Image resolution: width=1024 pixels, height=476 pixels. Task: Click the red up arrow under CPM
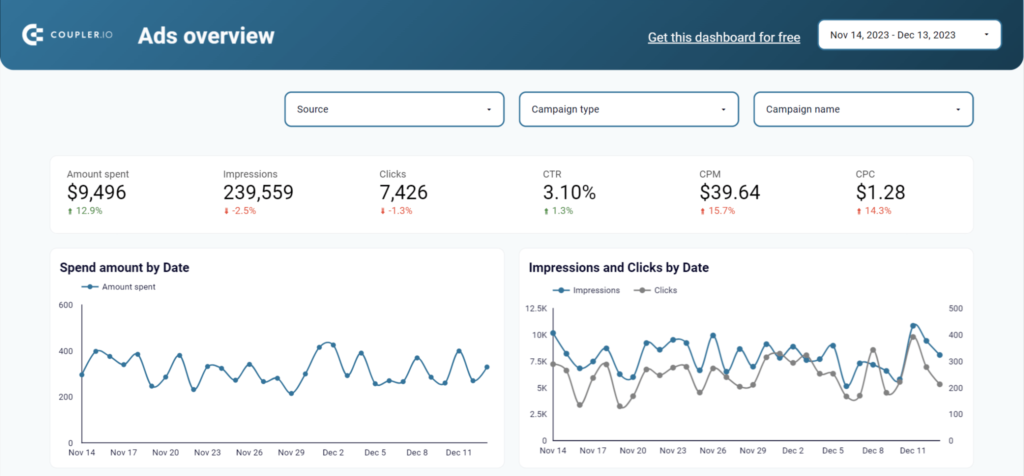pos(702,211)
